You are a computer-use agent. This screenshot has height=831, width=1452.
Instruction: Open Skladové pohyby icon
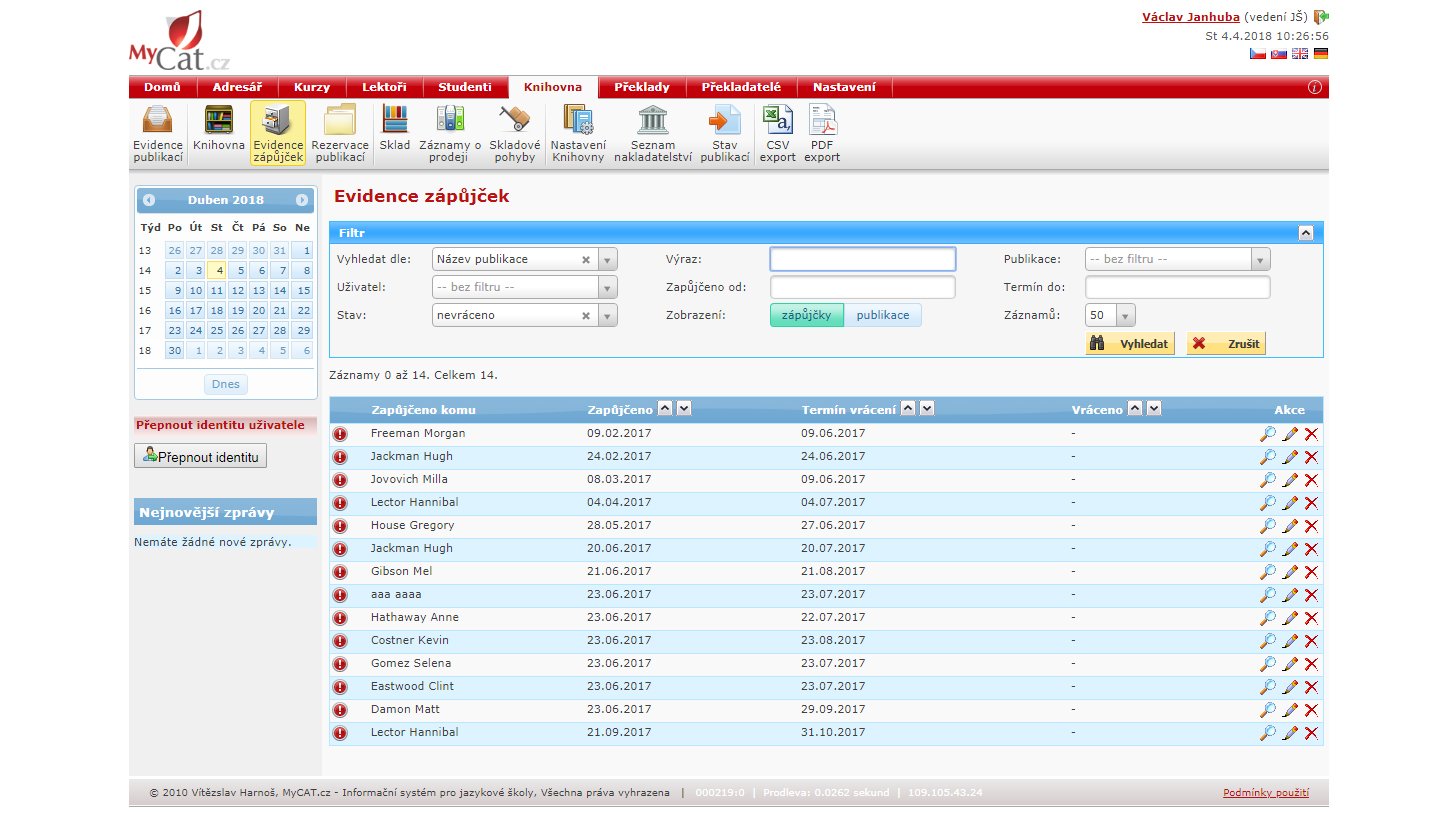515,134
